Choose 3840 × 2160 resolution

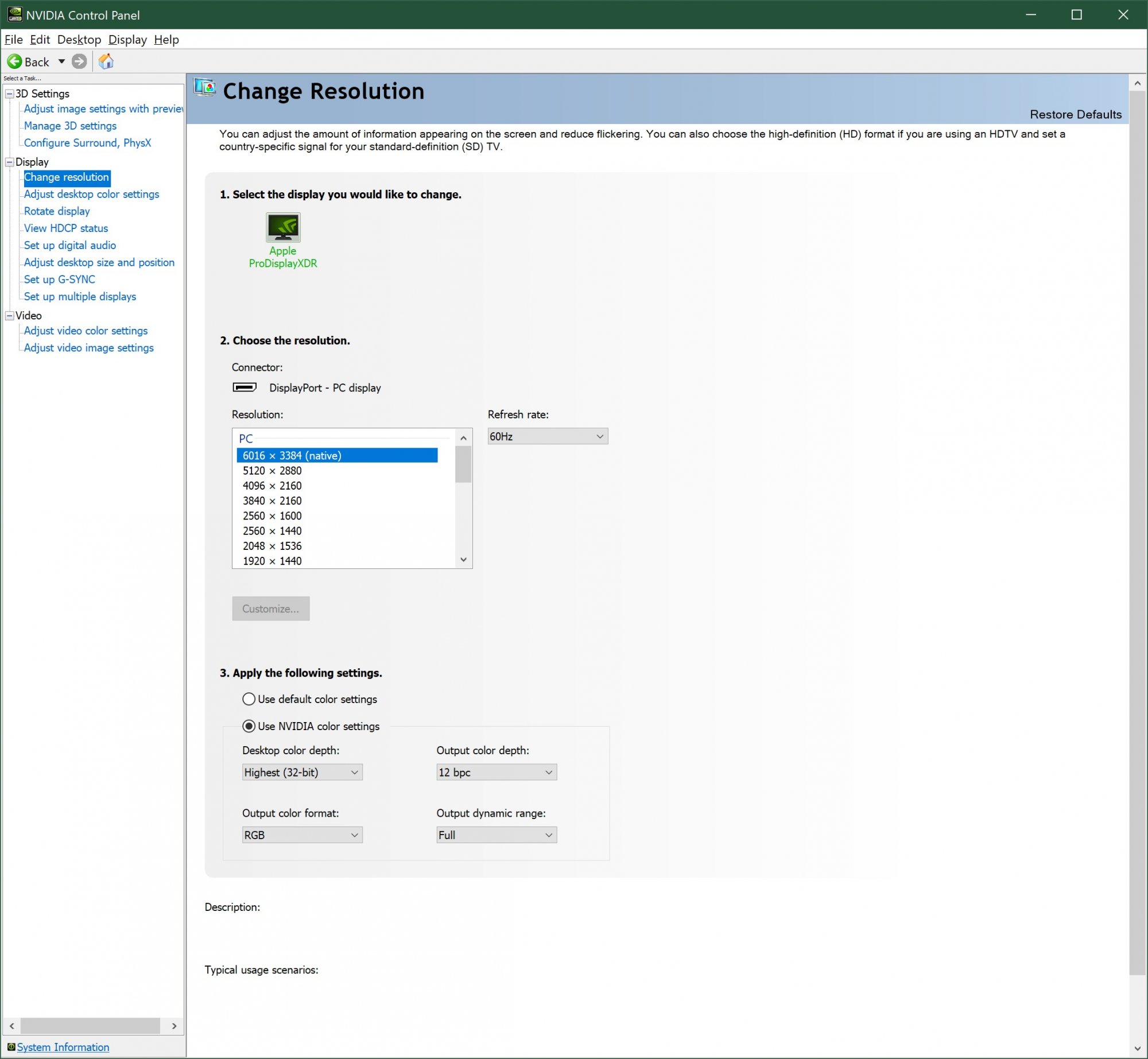coord(272,501)
